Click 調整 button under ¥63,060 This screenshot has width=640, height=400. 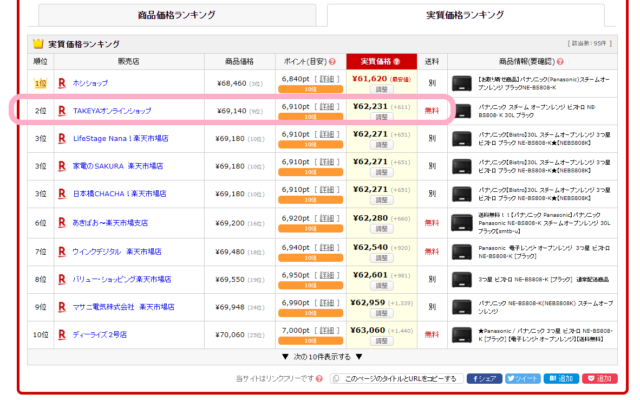point(382,341)
